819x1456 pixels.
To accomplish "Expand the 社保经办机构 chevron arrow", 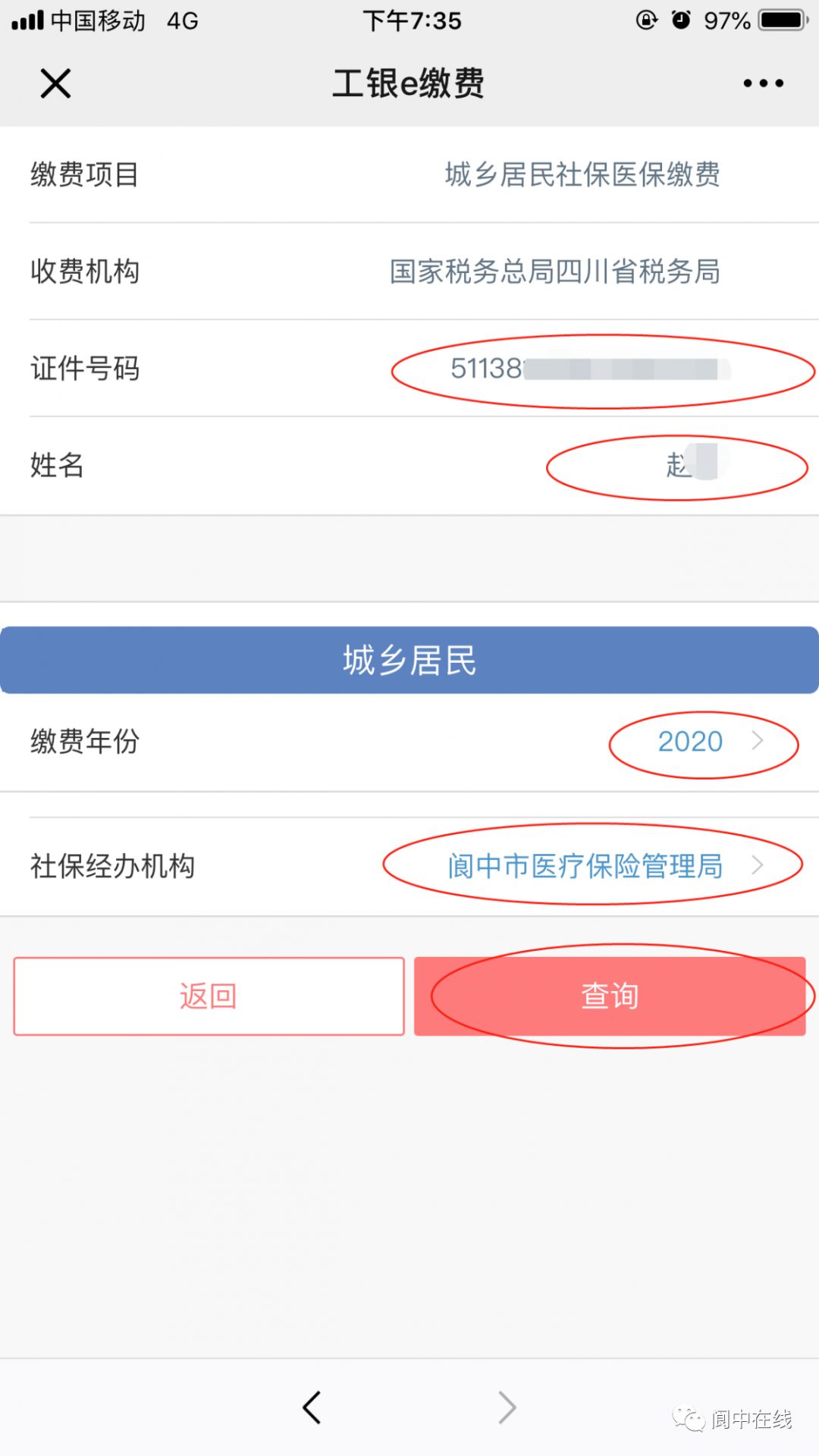I will pos(757,865).
